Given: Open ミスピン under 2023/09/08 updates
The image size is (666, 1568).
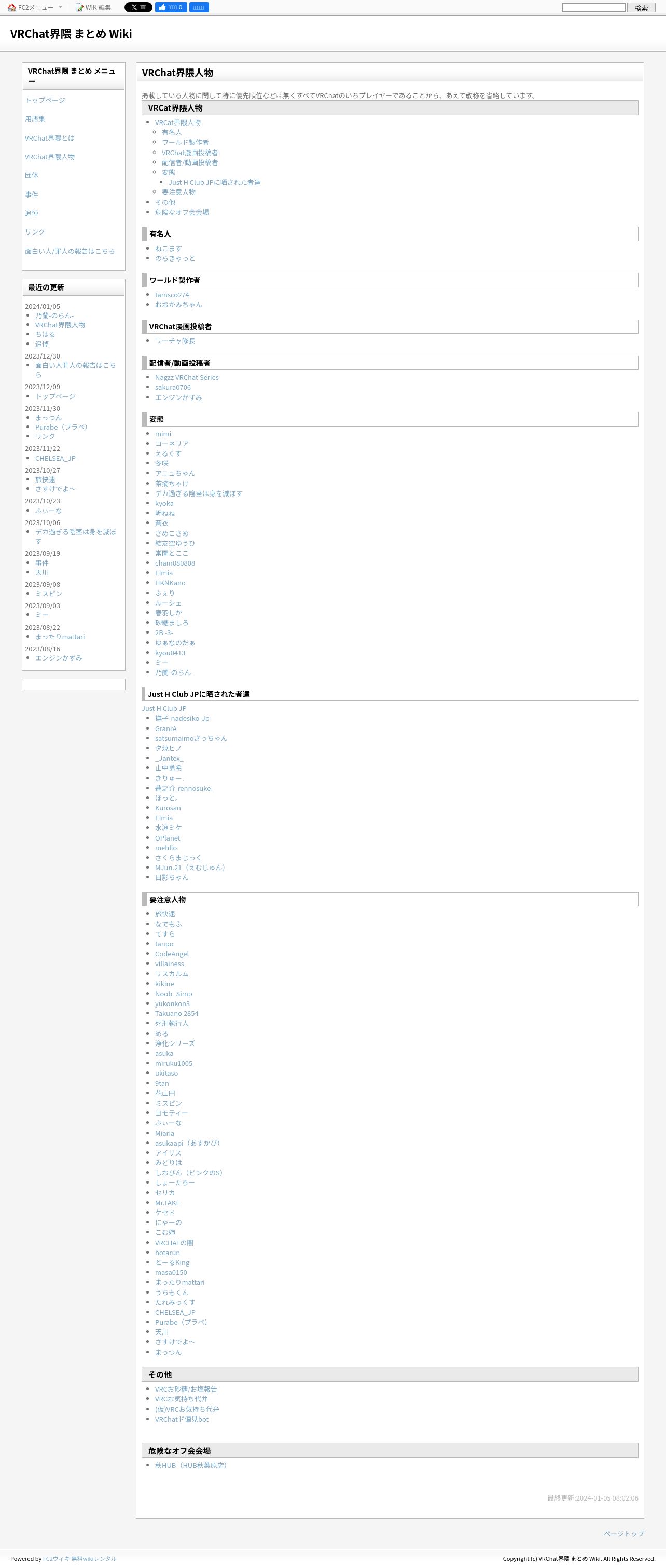Looking at the screenshot, I should tap(49, 594).
